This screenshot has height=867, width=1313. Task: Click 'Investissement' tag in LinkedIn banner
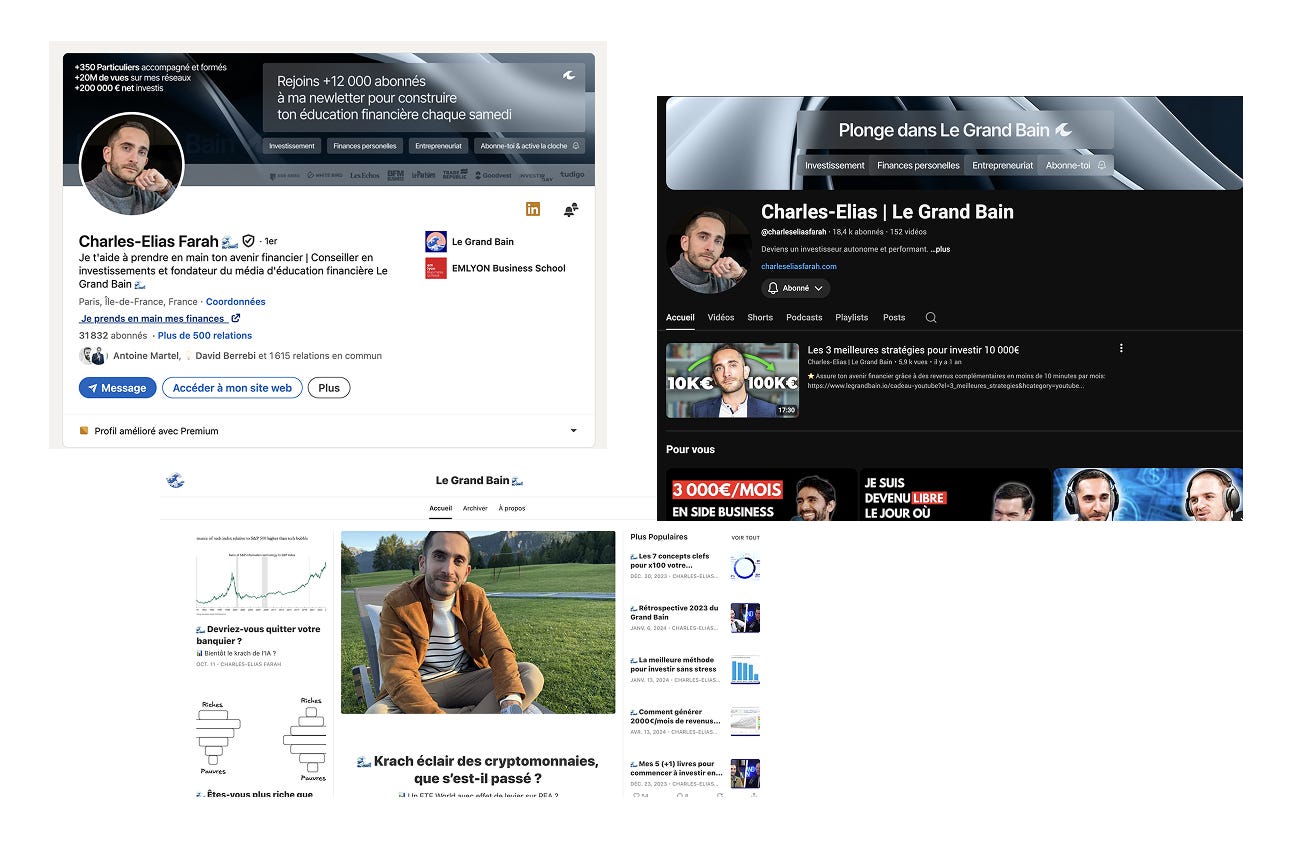293,146
